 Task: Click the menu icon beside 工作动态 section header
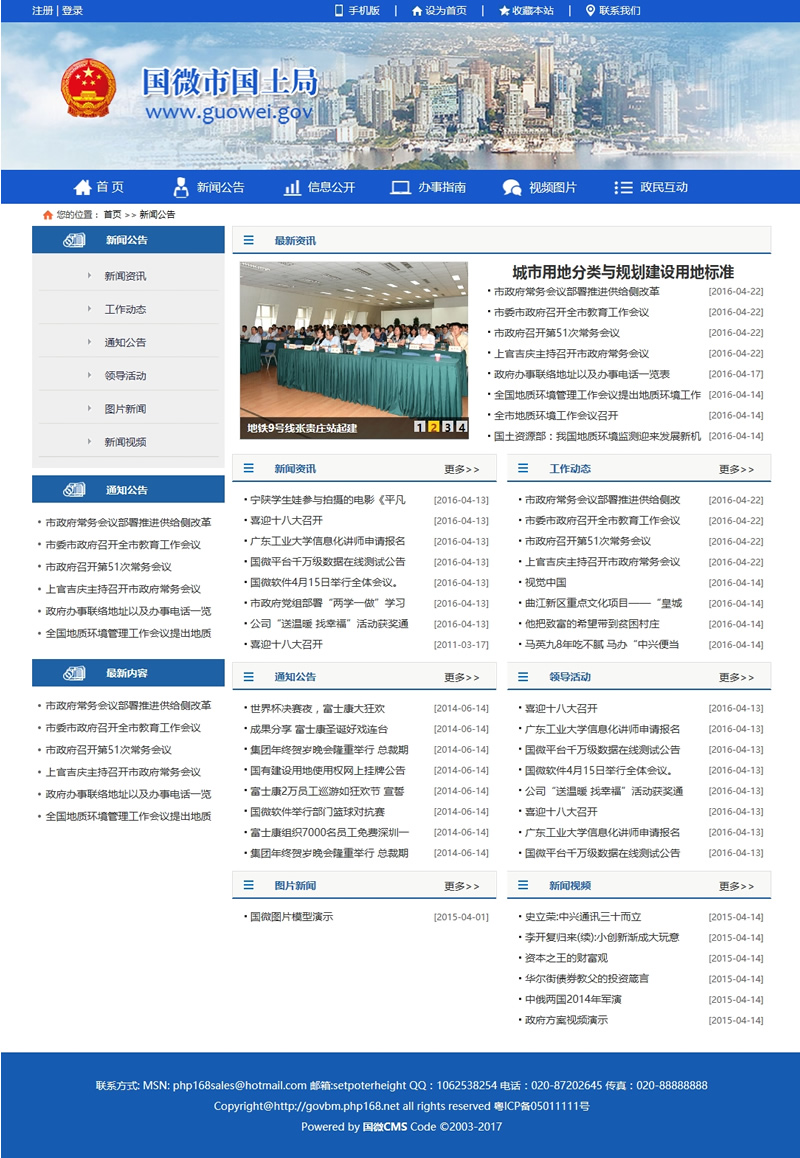[x=523, y=468]
